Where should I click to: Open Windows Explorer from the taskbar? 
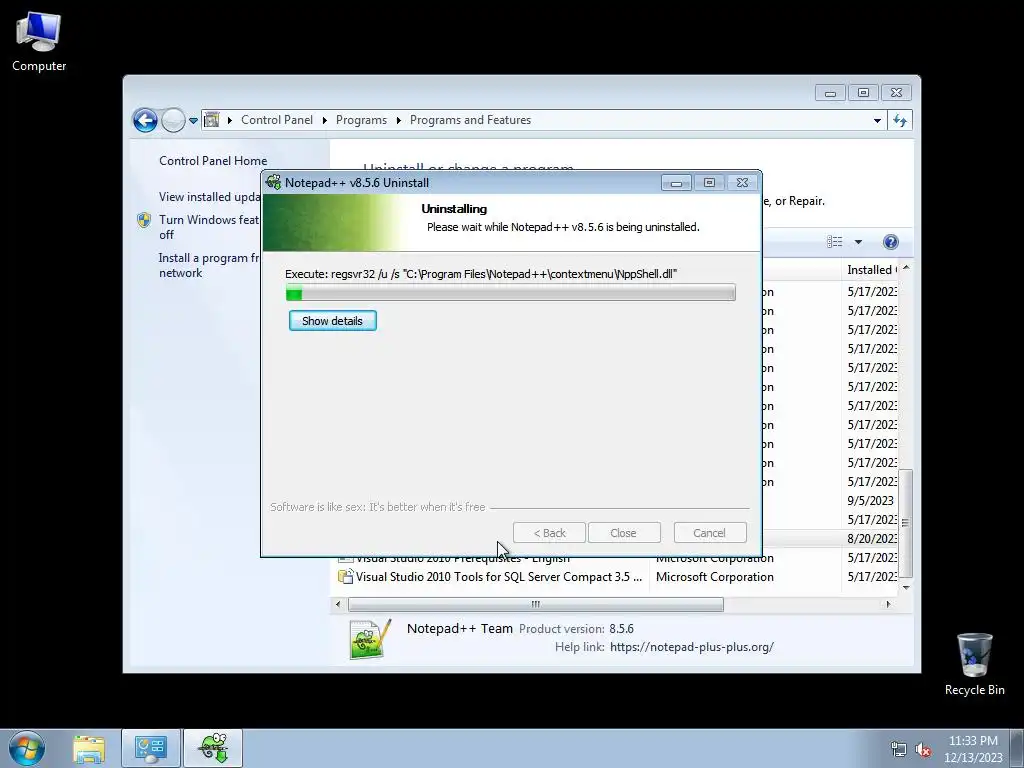89,748
